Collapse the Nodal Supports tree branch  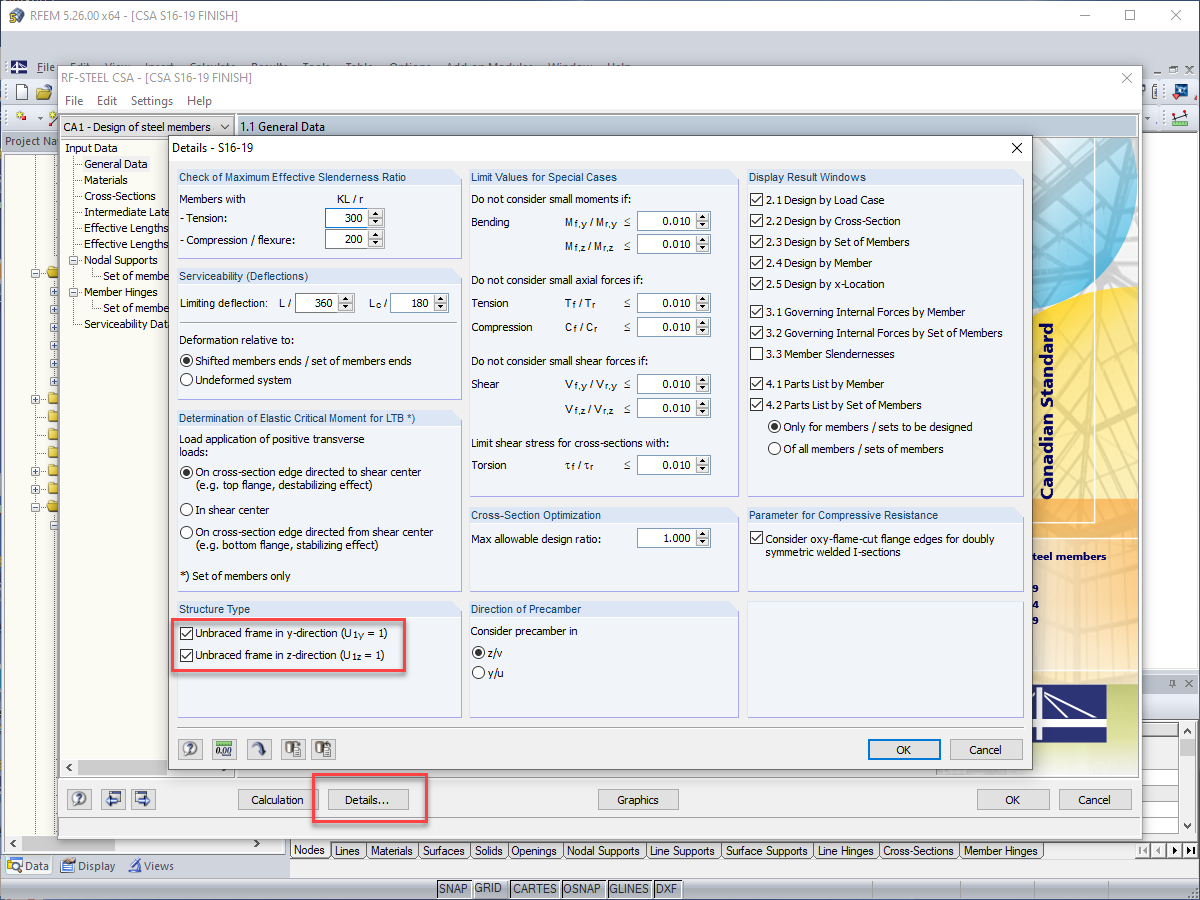74,260
